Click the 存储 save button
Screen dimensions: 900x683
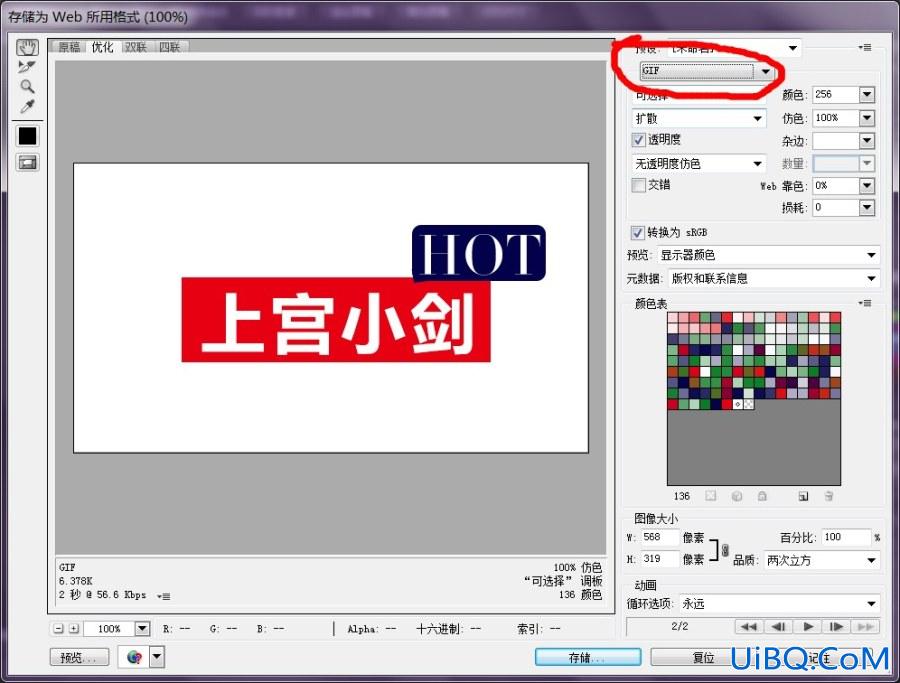588,657
